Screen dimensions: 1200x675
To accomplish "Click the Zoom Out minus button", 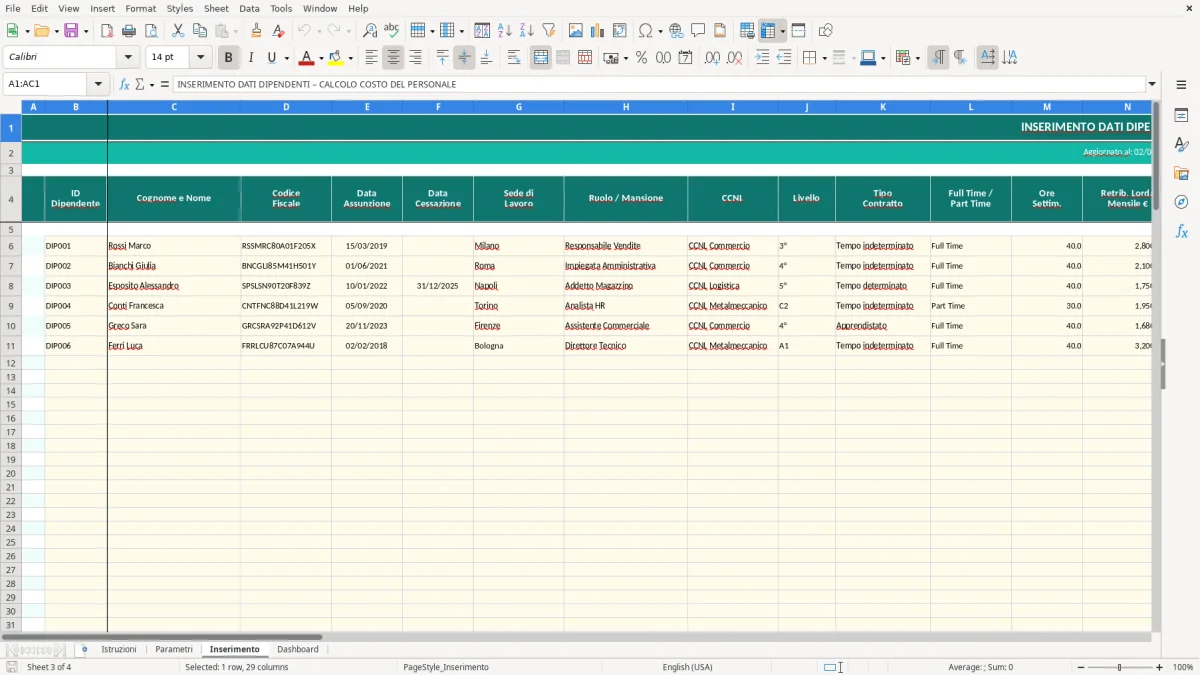I will (x=1081, y=667).
